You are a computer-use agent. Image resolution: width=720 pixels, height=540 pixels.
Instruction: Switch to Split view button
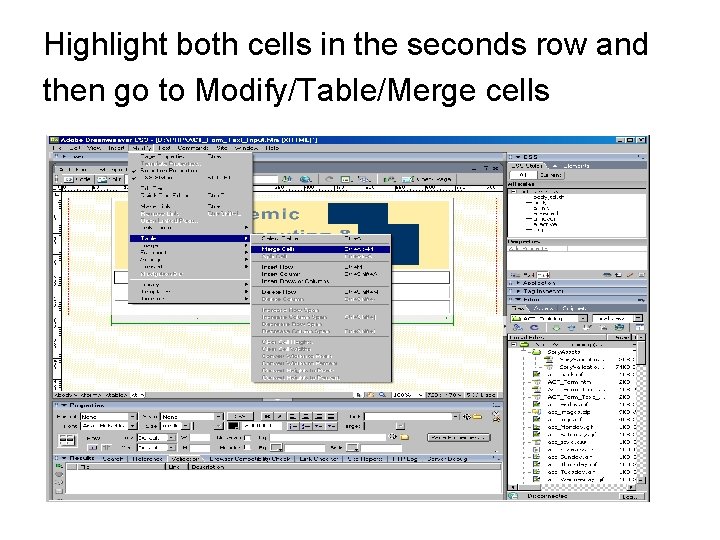[x=108, y=179]
